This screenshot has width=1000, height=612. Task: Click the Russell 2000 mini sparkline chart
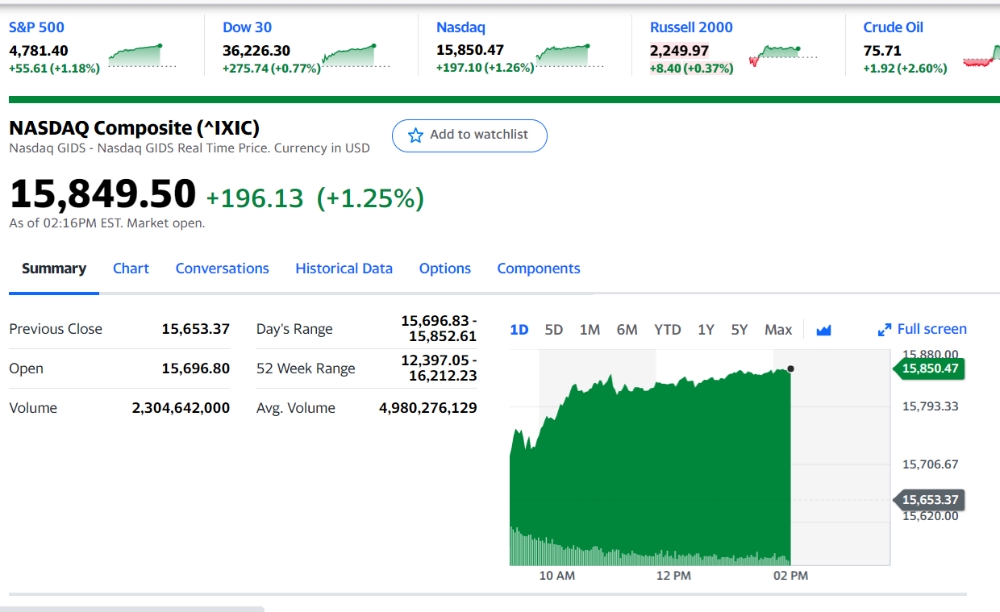[783, 55]
